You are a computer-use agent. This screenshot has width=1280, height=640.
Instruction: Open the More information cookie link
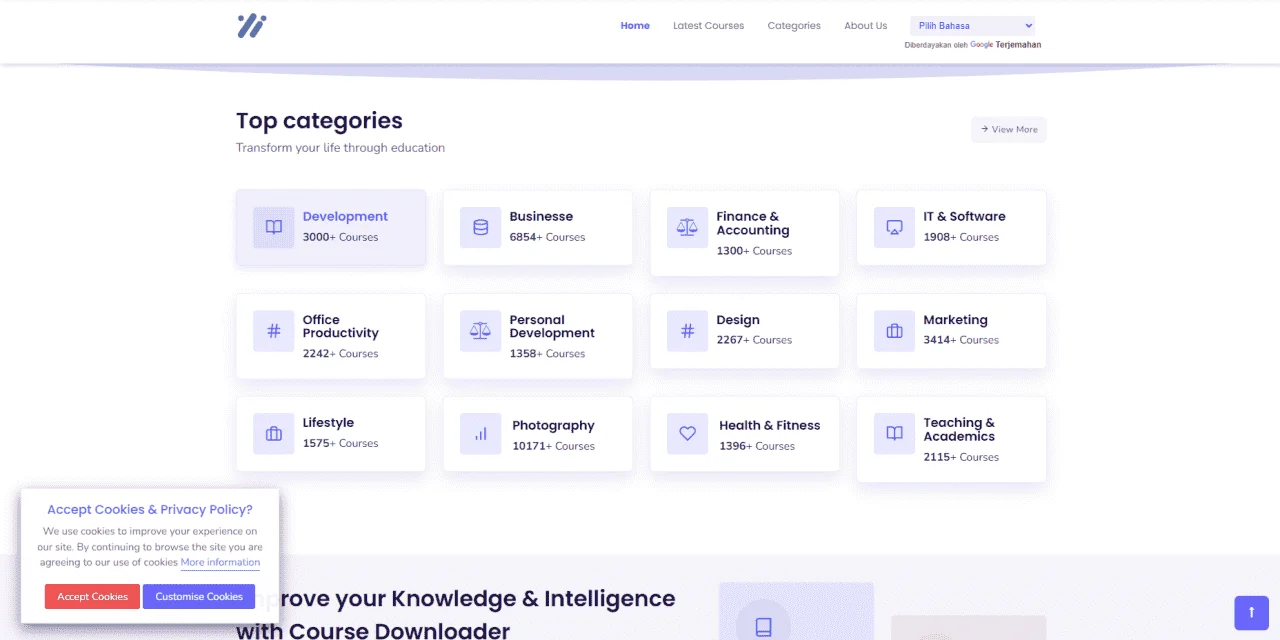tap(220, 562)
